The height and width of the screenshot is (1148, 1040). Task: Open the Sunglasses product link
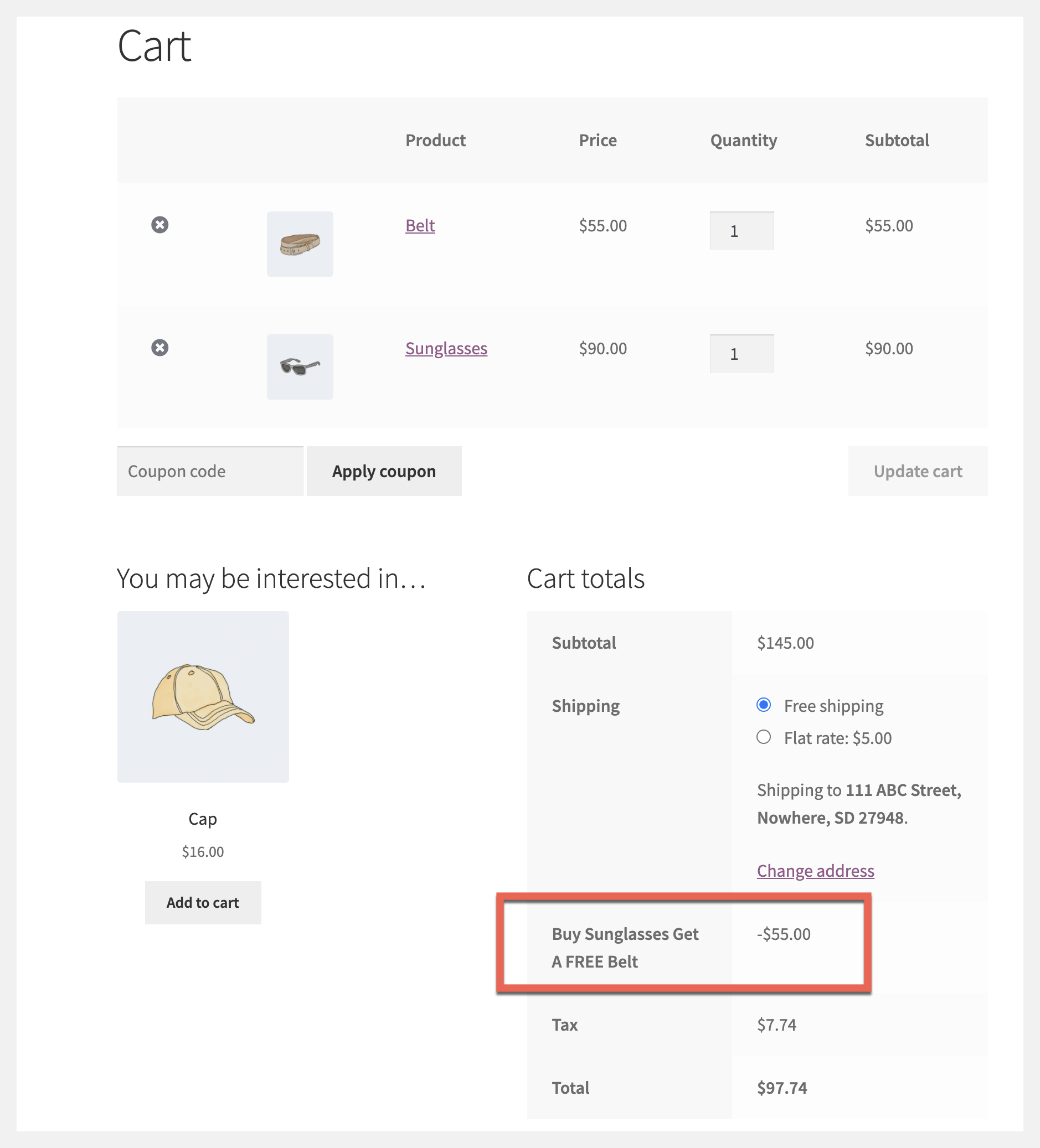click(x=446, y=349)
